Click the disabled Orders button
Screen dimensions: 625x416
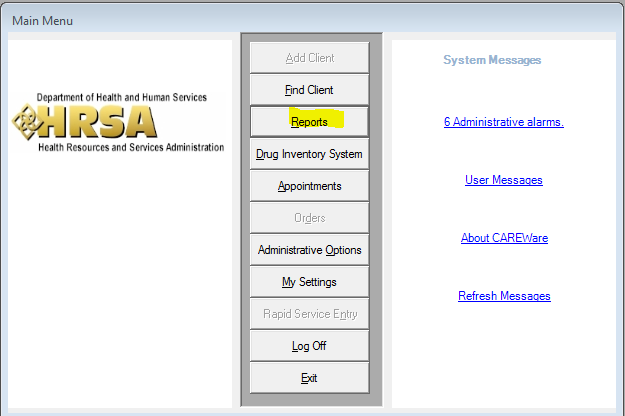click(309, 218)
